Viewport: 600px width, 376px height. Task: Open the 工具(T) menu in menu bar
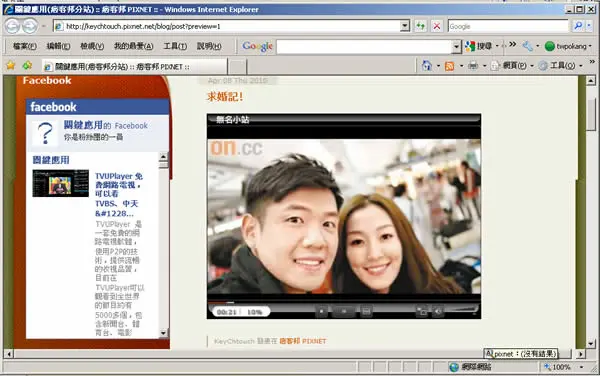(x=175, y=46)
